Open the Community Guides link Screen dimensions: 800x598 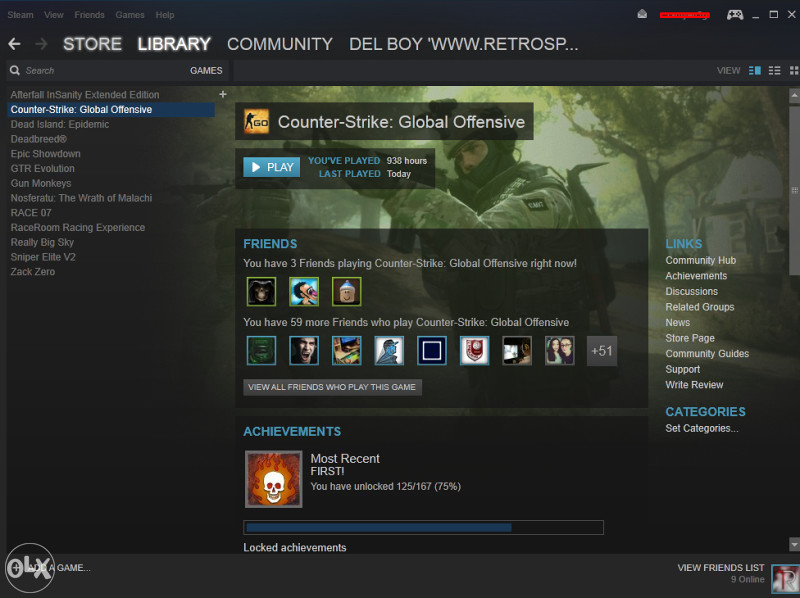point(707,354)
